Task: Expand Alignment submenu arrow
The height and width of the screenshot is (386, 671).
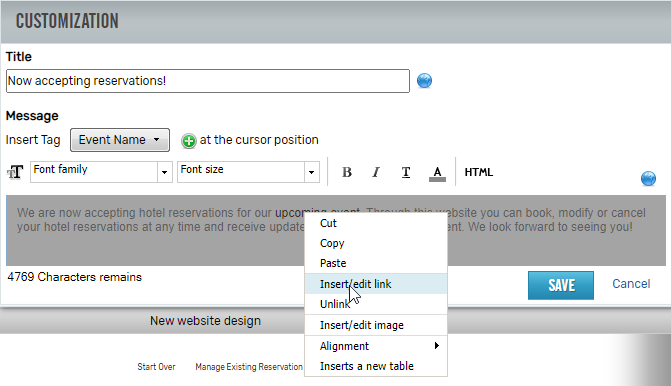Action: [x=436, y=345]
